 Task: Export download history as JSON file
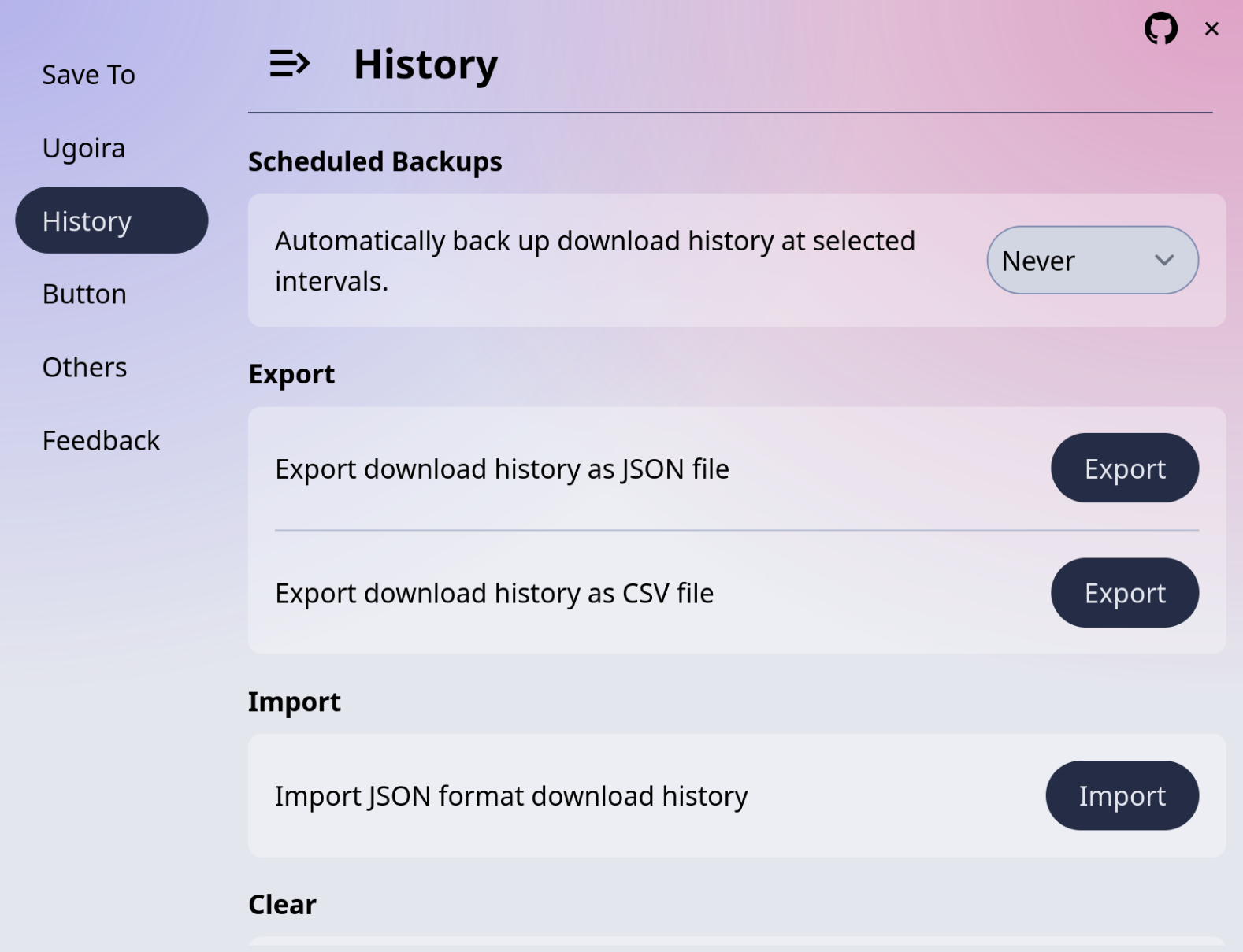tap(1125, 469)
